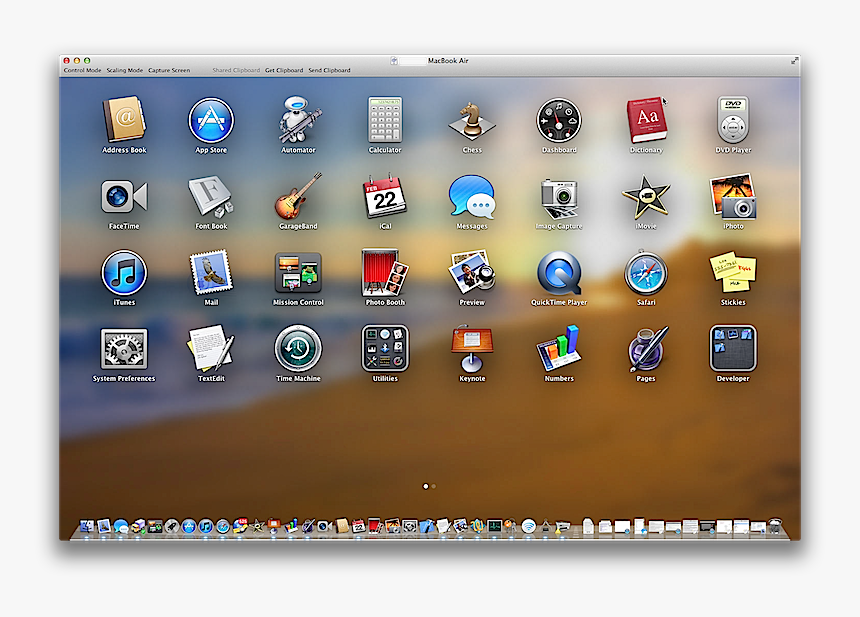
Task: Open iPhoto in the Launchpad grid
Action: coord(733,196)
